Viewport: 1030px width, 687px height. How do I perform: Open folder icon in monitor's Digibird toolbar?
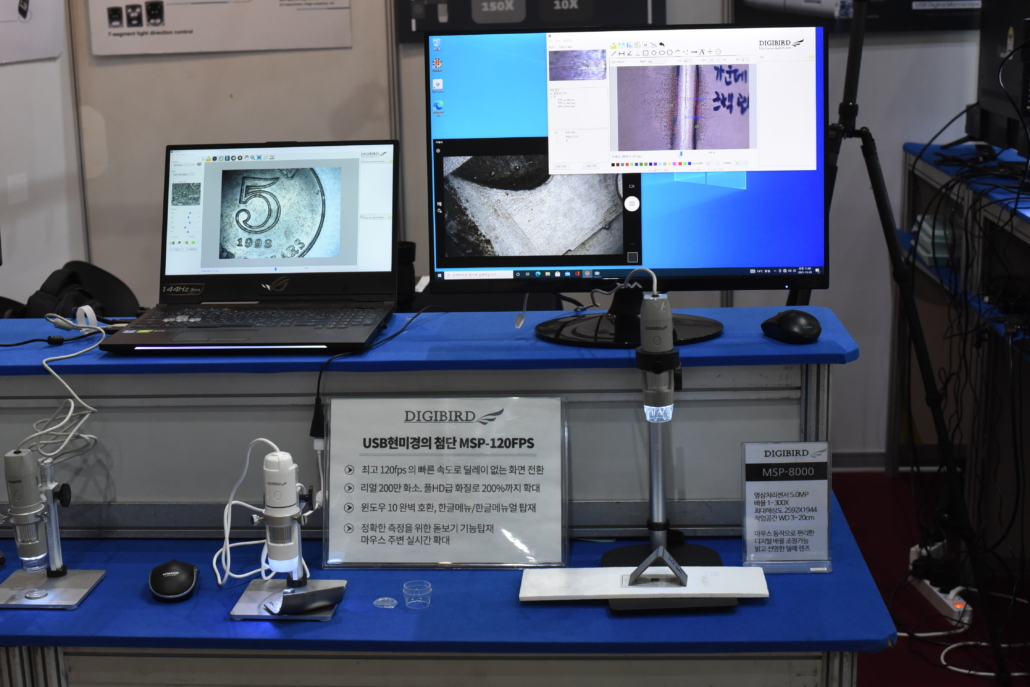tap(614, 45)
